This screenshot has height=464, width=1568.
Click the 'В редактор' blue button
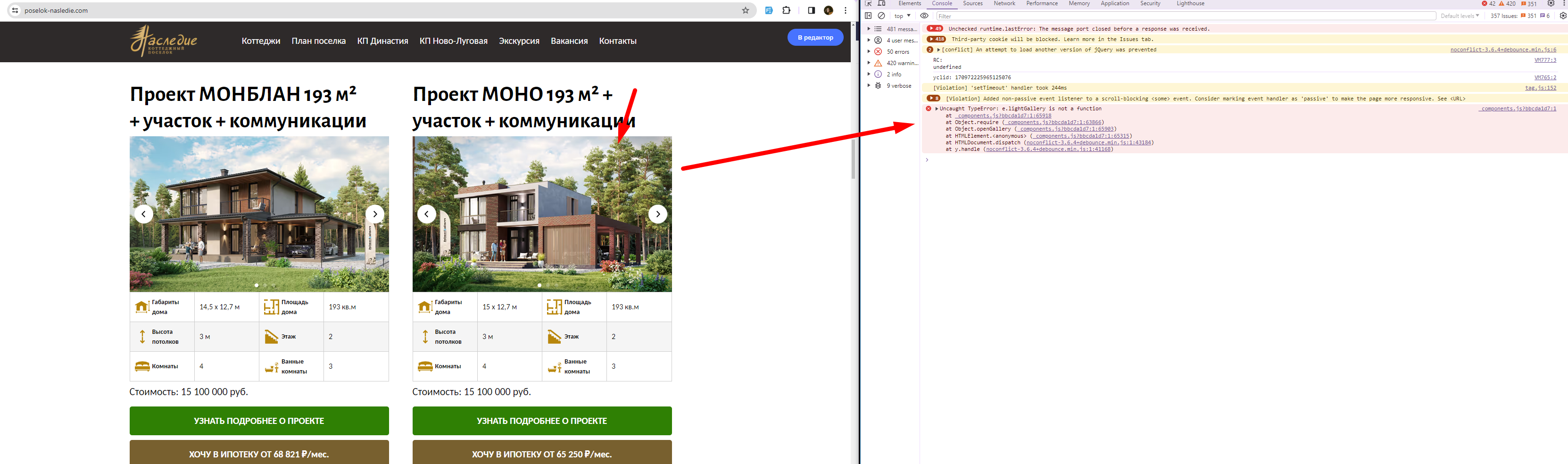(815, 37)
